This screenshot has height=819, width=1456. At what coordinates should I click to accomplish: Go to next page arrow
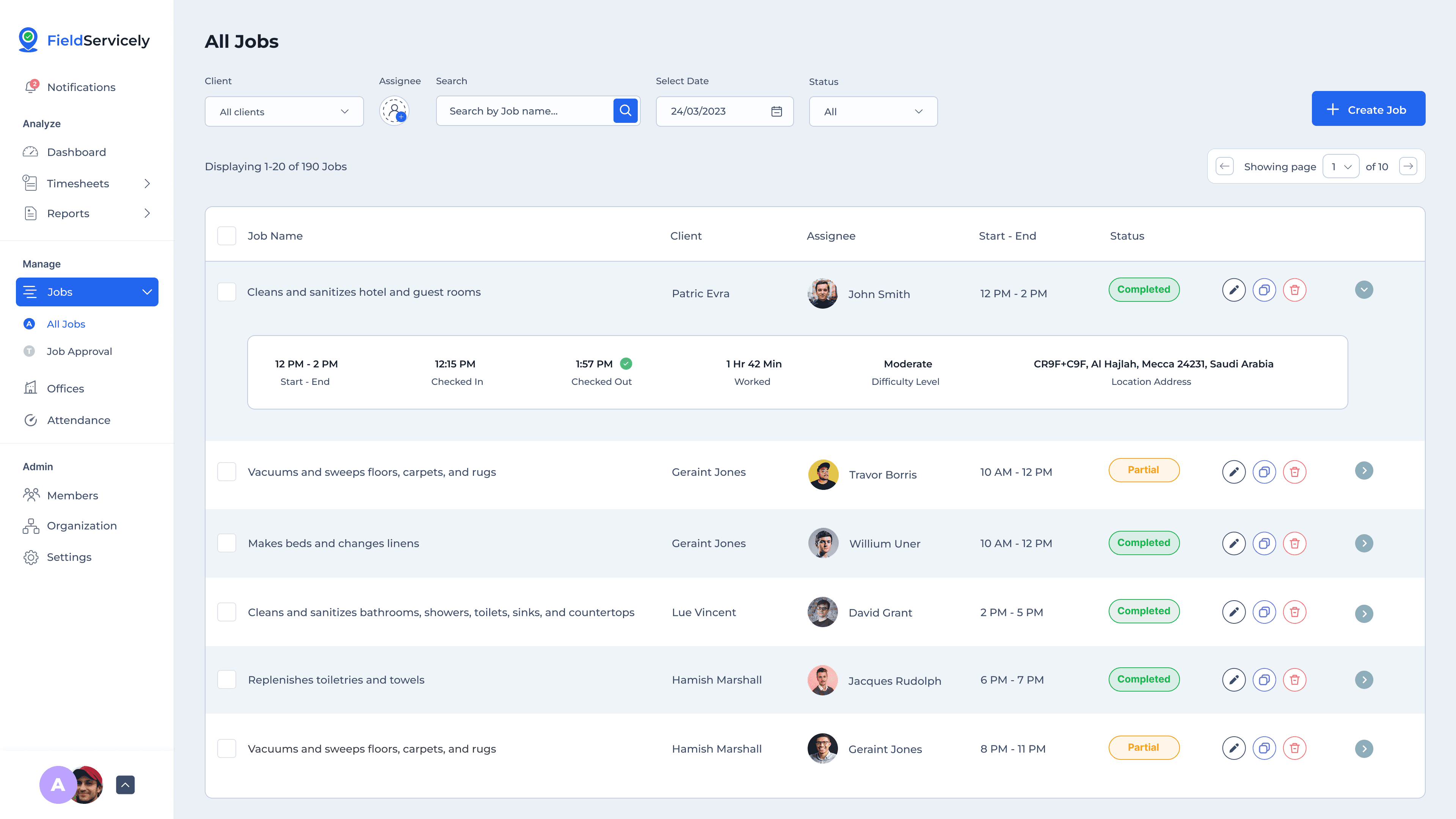pos(1408,166)
